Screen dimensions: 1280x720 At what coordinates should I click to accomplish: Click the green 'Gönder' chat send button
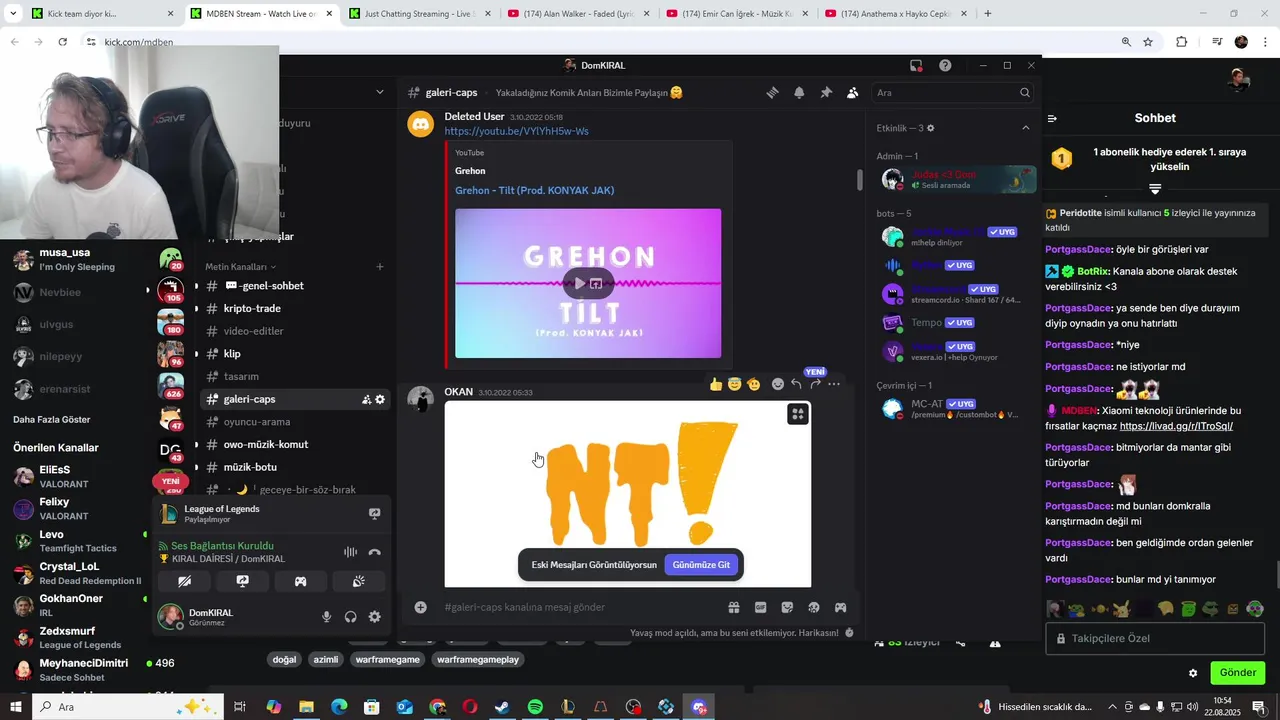(1237, 673)
